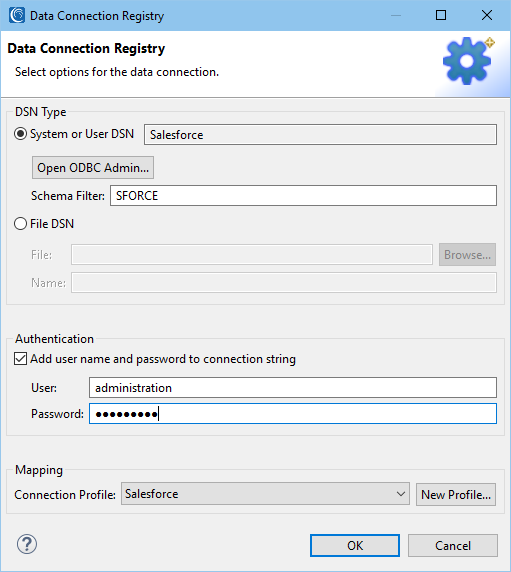Click the File DSN Name field
This screenshot has width=511, height=572.
(x=284, y=282)
